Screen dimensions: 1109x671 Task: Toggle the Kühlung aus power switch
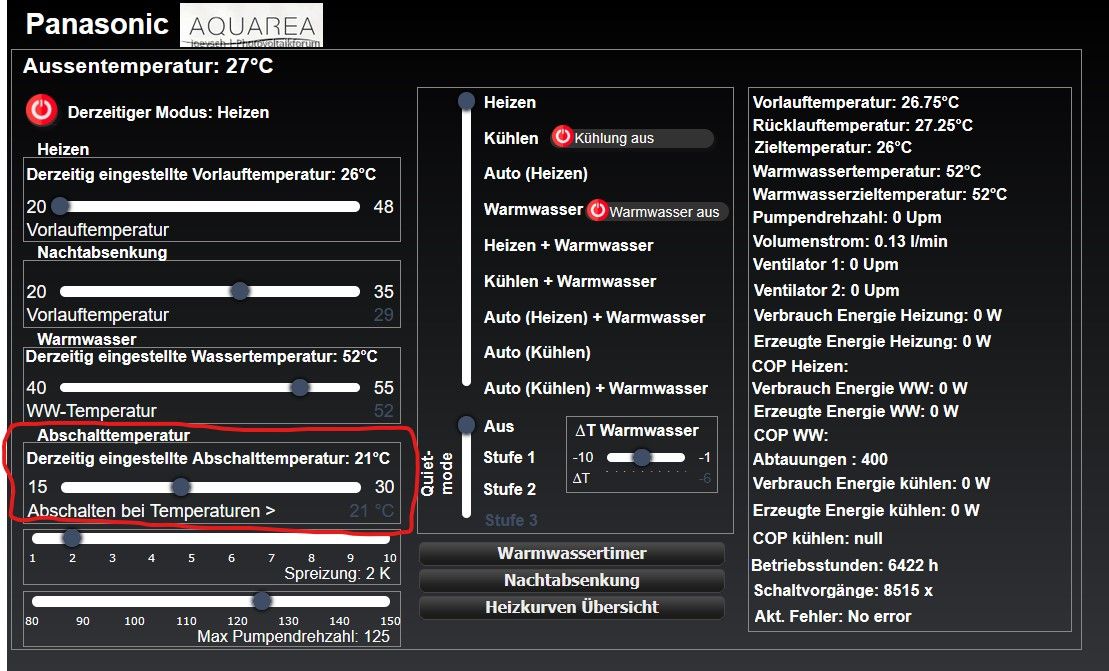[563, 136]
